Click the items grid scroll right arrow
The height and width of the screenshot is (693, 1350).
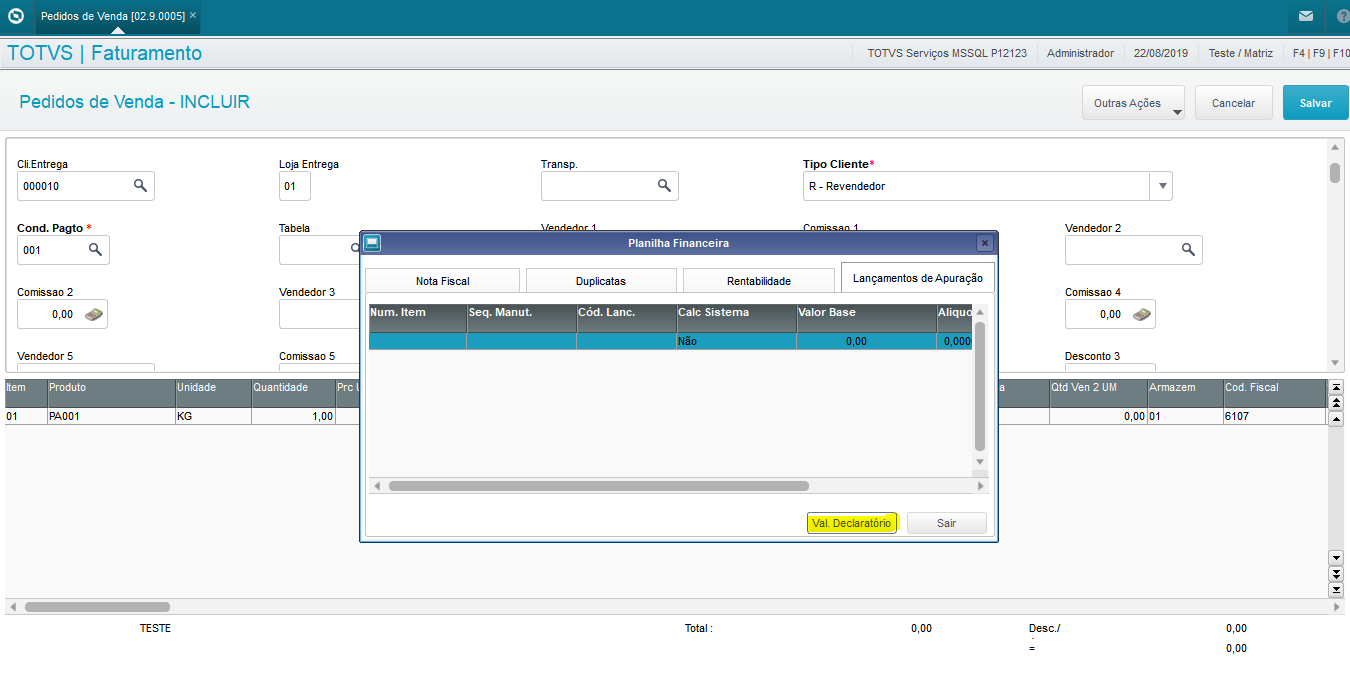click(x=1336, y=607)
